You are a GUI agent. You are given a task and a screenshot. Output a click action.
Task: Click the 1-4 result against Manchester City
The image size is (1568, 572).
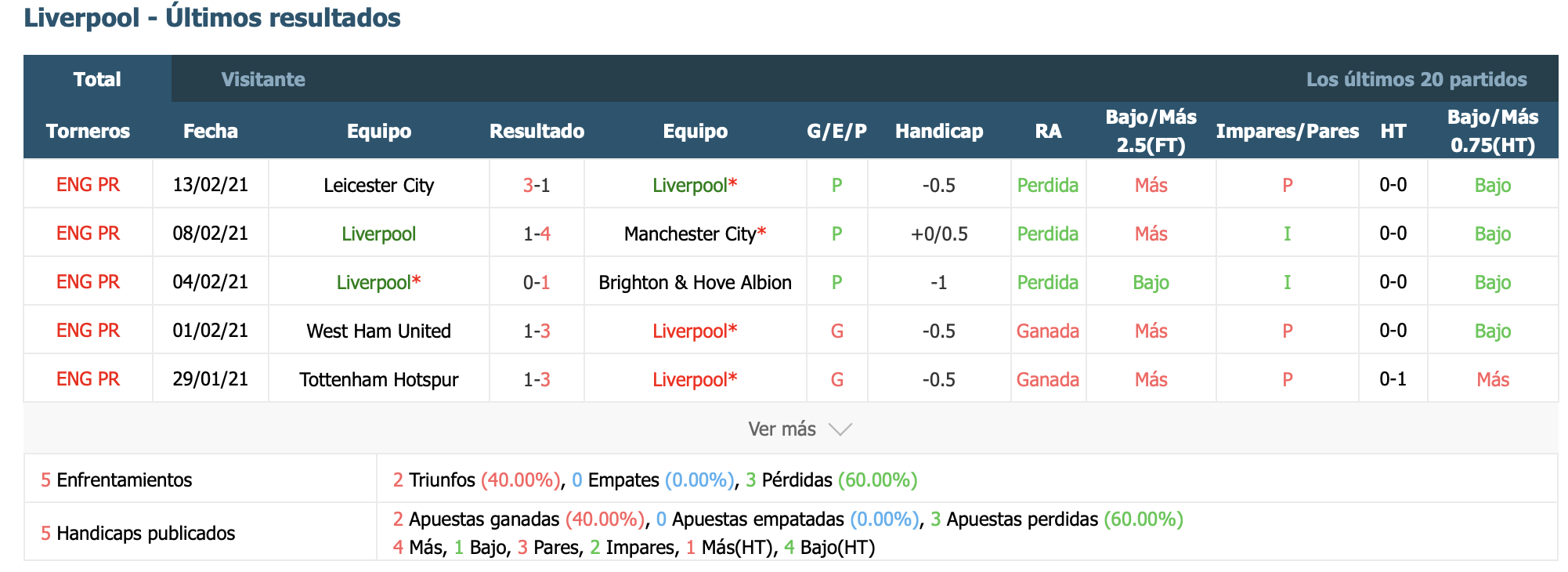pyautogui.click(x=537, y=234)
